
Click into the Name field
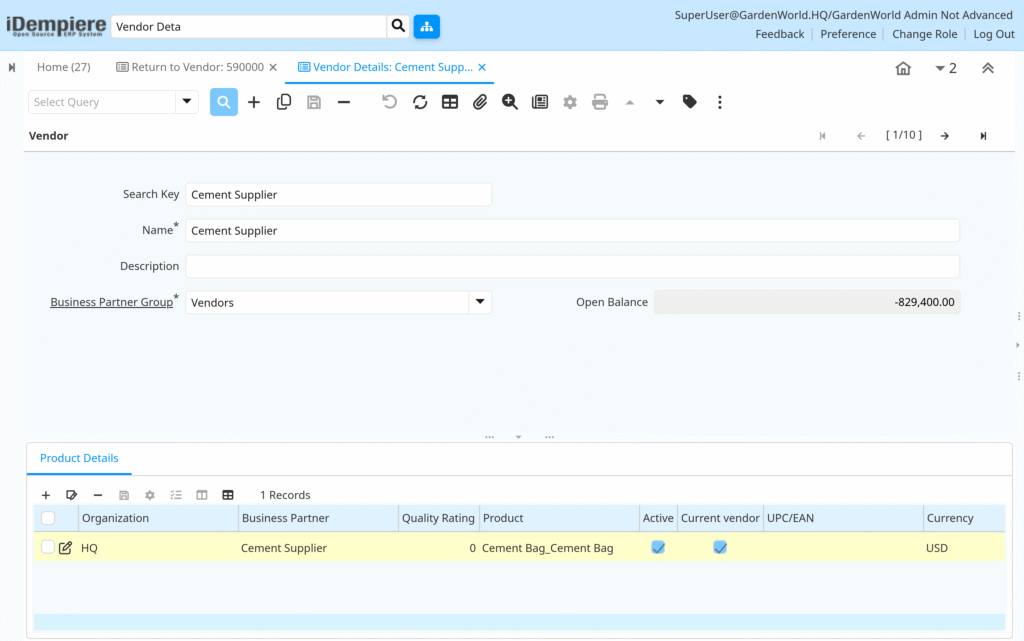[x=572, y=230]
